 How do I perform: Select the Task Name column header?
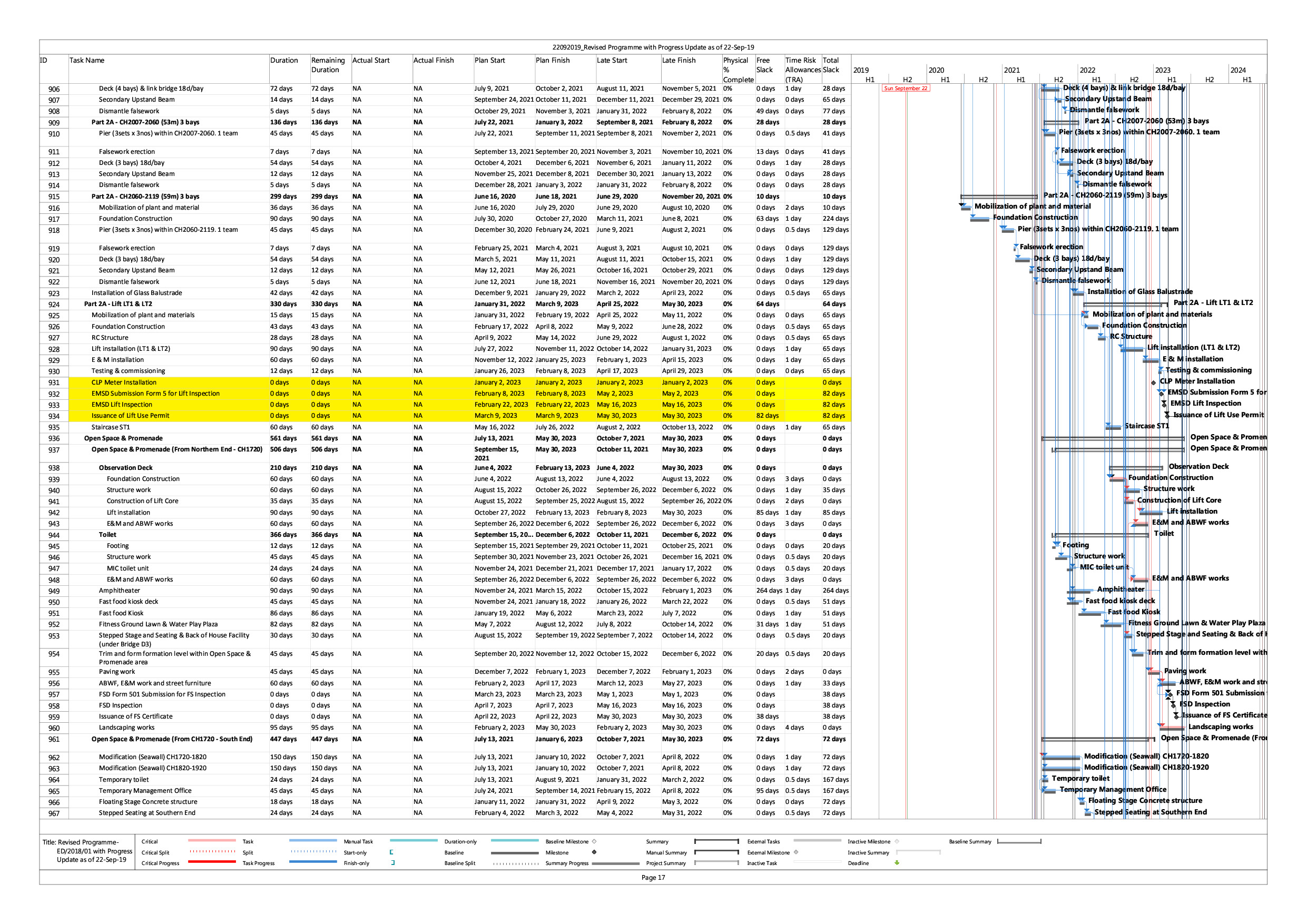(87, 61)
